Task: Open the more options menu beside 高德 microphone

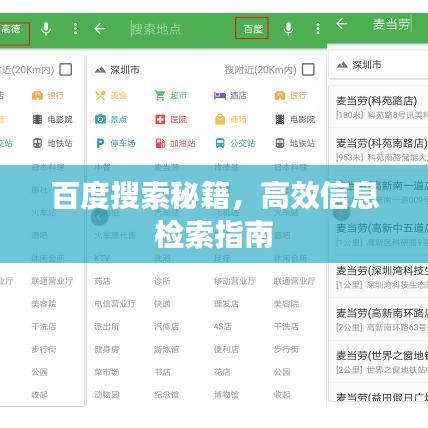Action: click(75, 29)
